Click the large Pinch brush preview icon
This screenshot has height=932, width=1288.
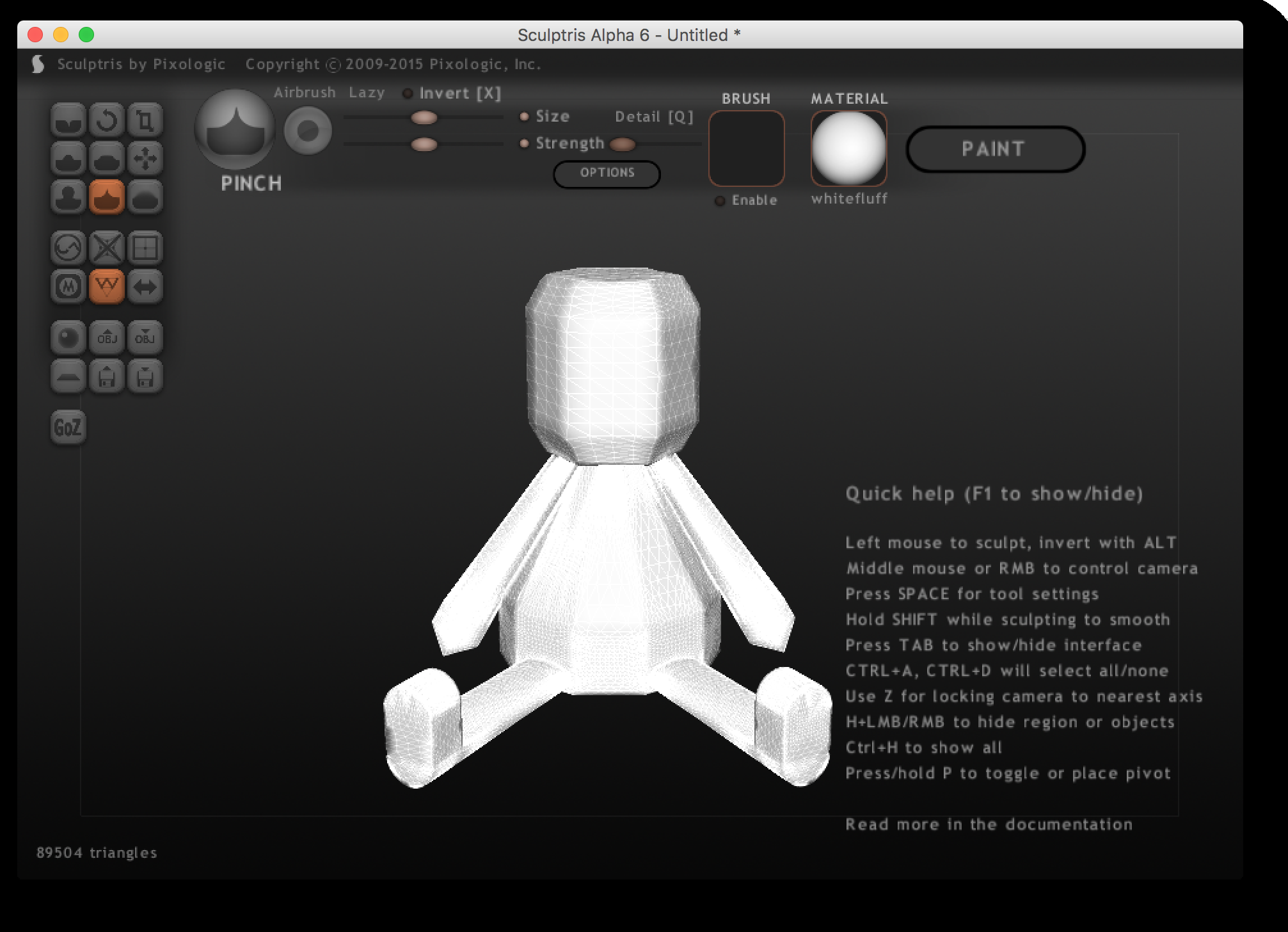point(235,130)
